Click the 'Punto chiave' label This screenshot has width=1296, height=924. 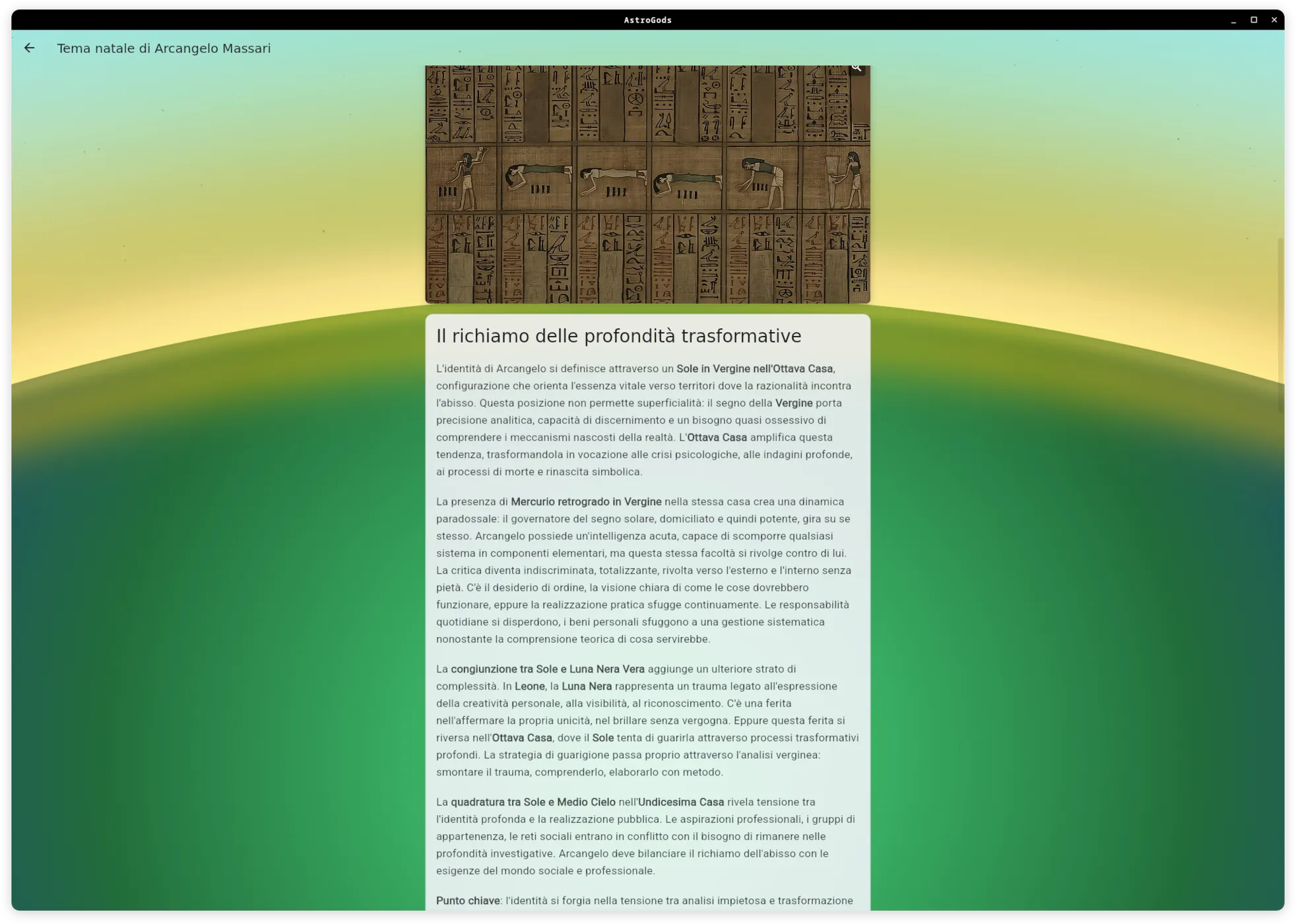point(468,900)
